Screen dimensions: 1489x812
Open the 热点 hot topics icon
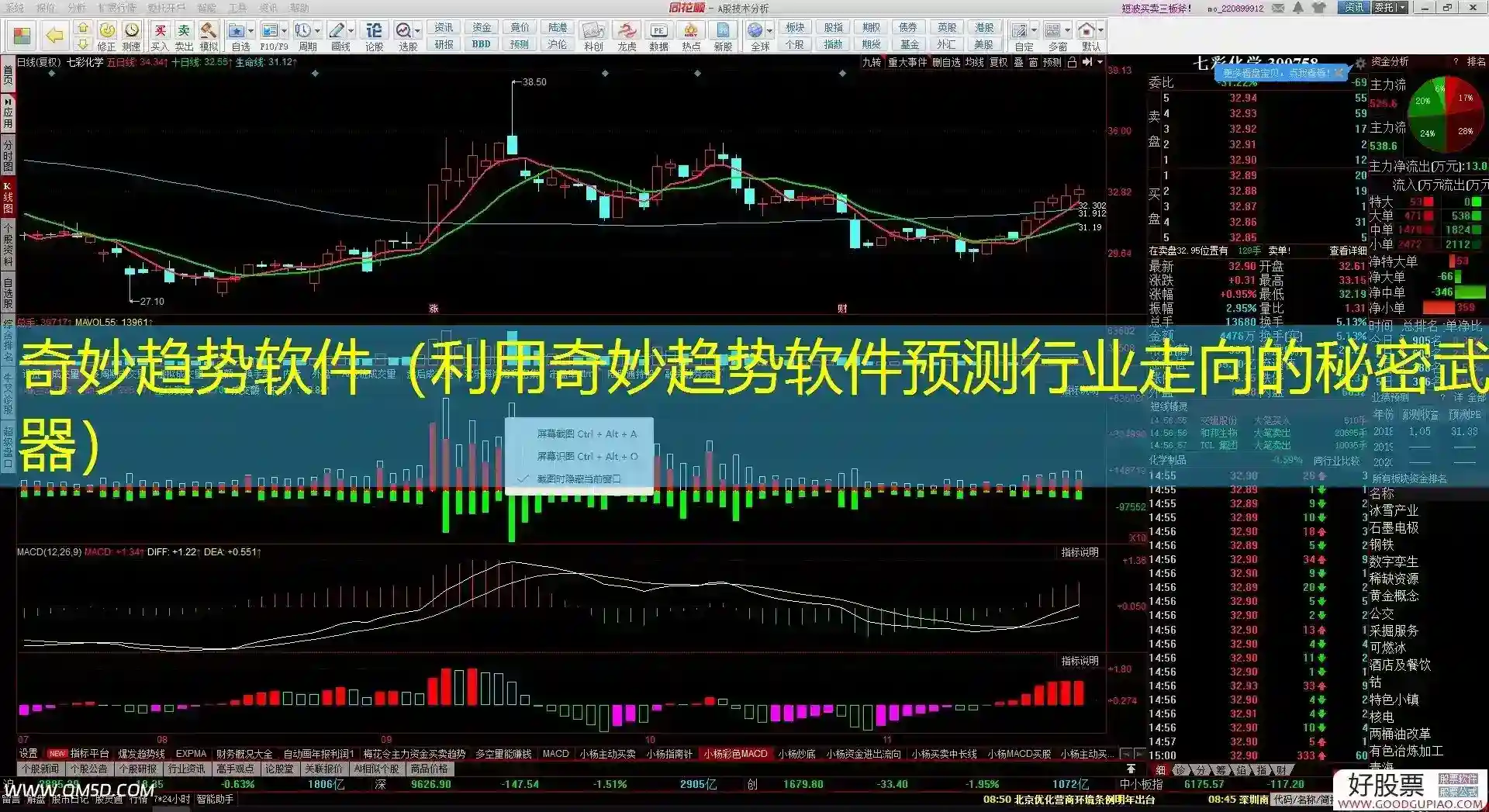tap(690, 36)
